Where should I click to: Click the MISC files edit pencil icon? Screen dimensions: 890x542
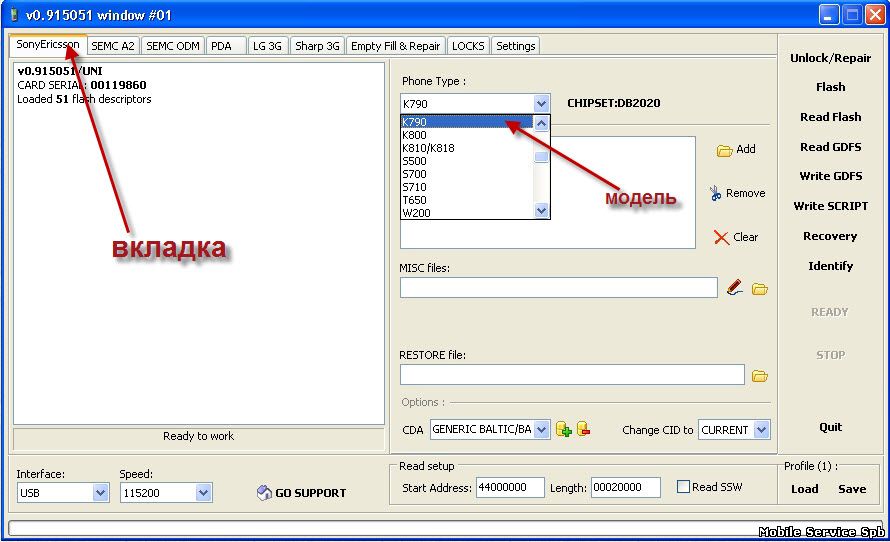734,288
